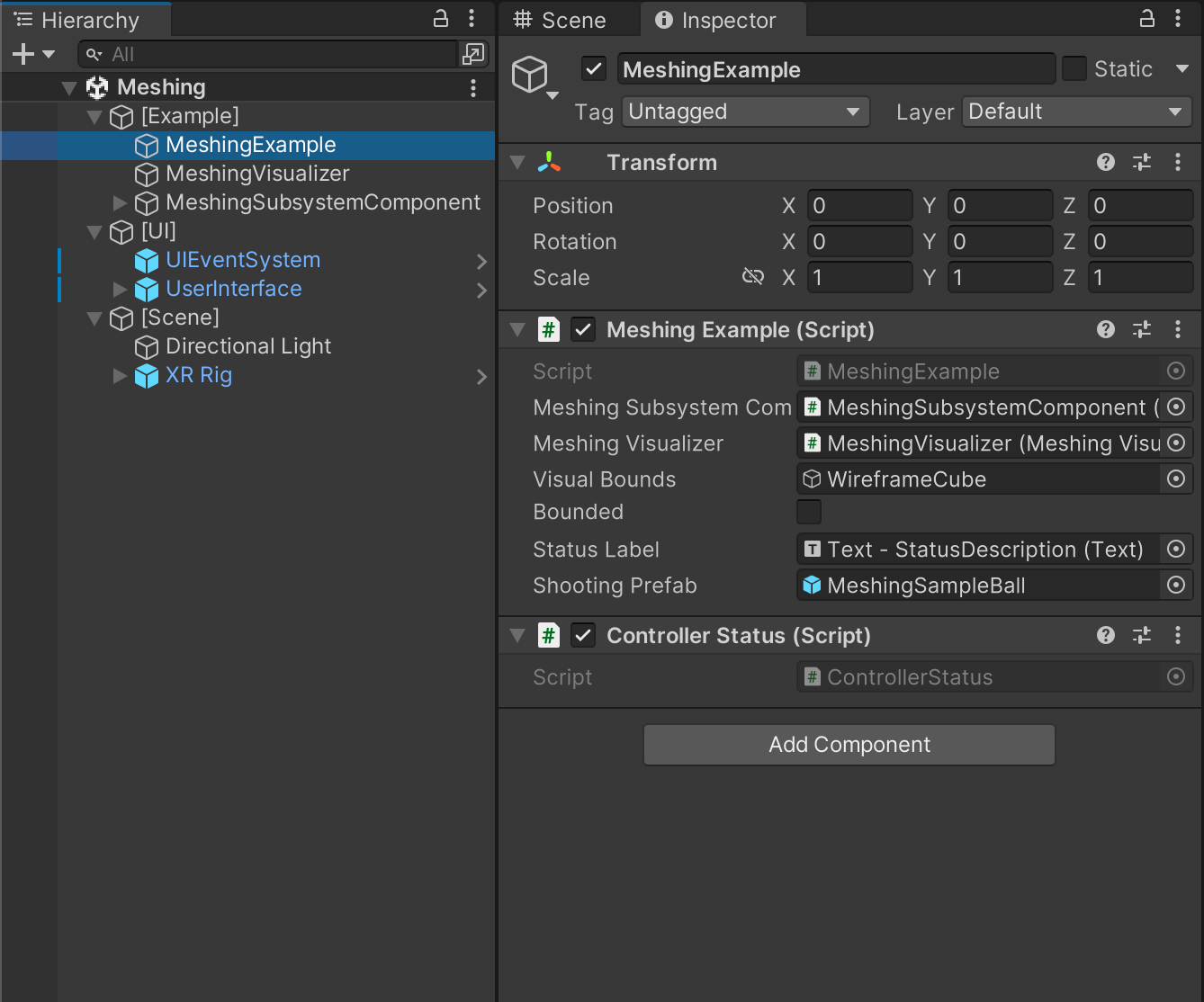
Task: Open the Layer dropdown
Action: [1076, 112]
